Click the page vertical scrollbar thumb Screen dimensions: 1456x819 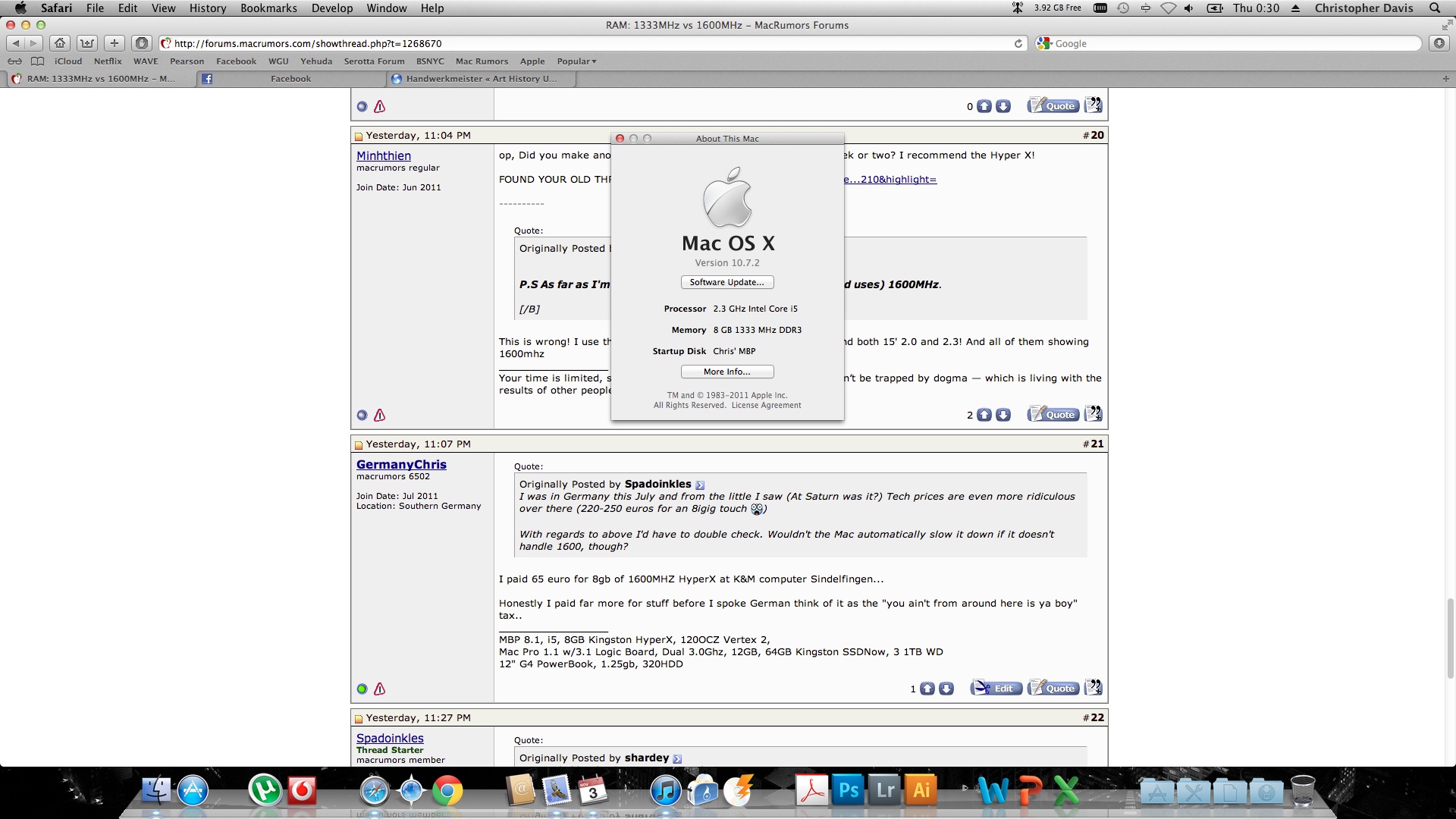click(1450, 637)
